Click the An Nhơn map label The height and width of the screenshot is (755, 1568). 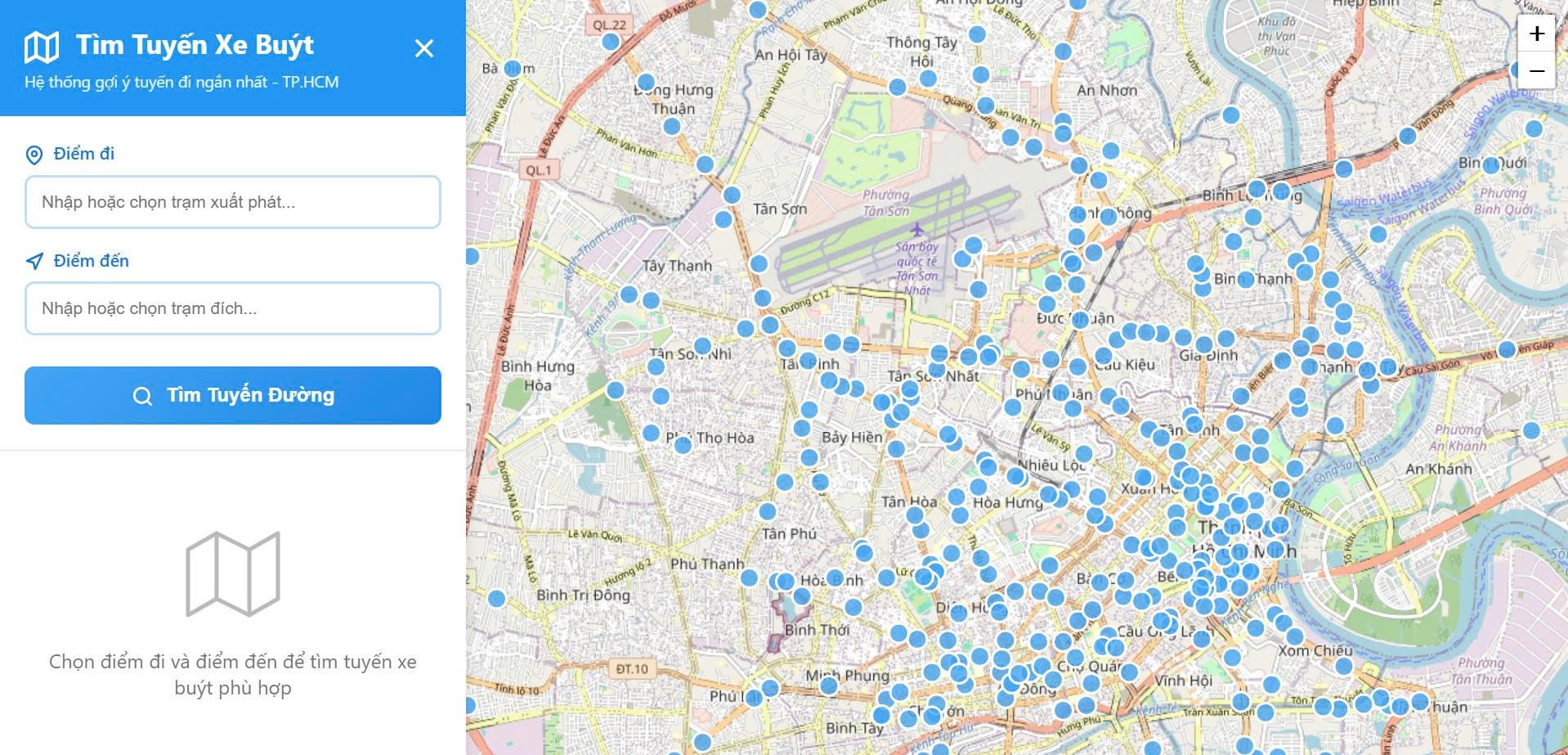[1107, 90]
